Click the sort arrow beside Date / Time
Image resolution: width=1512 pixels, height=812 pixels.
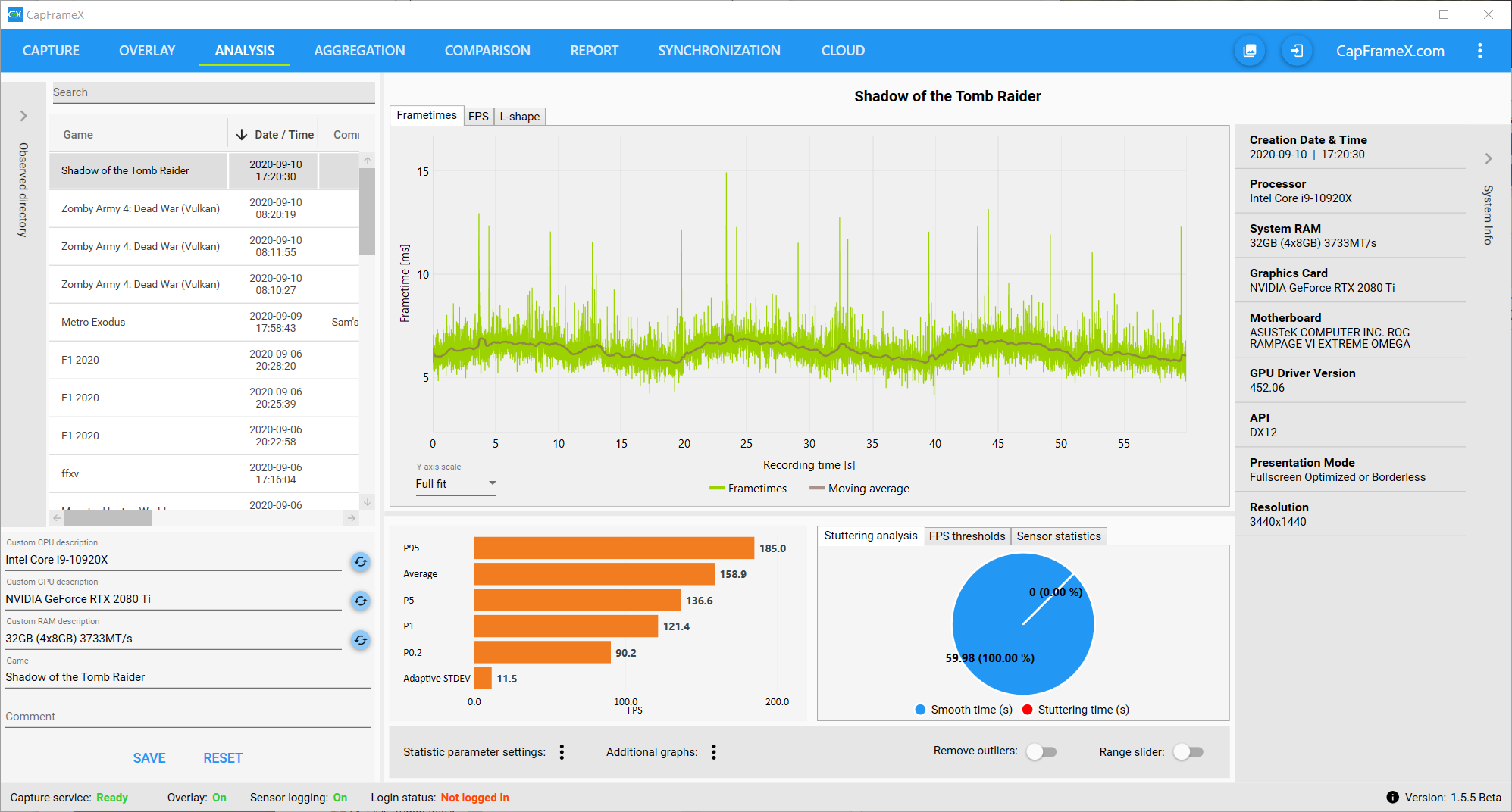point(242,134)
